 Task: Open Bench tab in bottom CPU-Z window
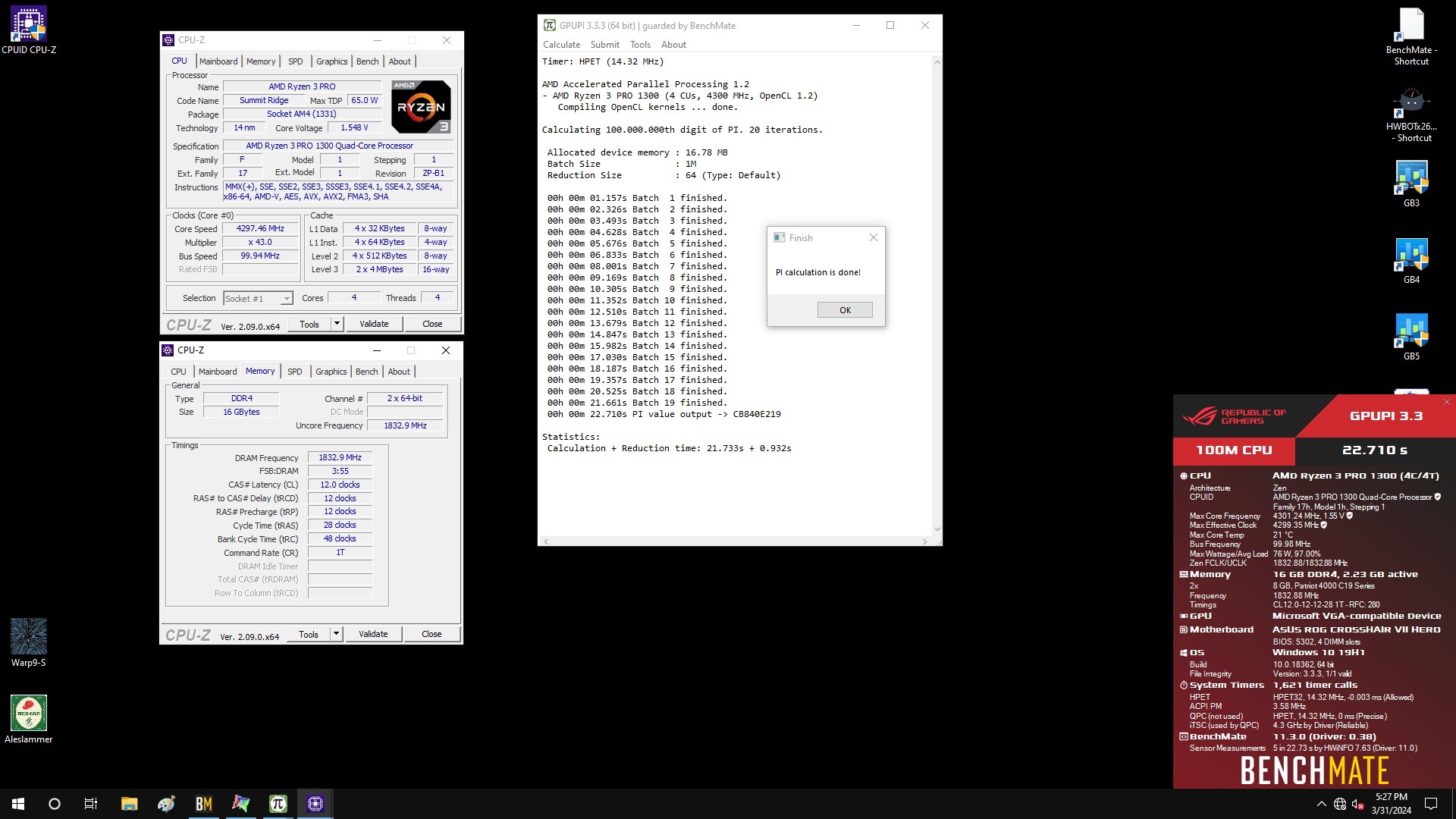tap(367, 372)
